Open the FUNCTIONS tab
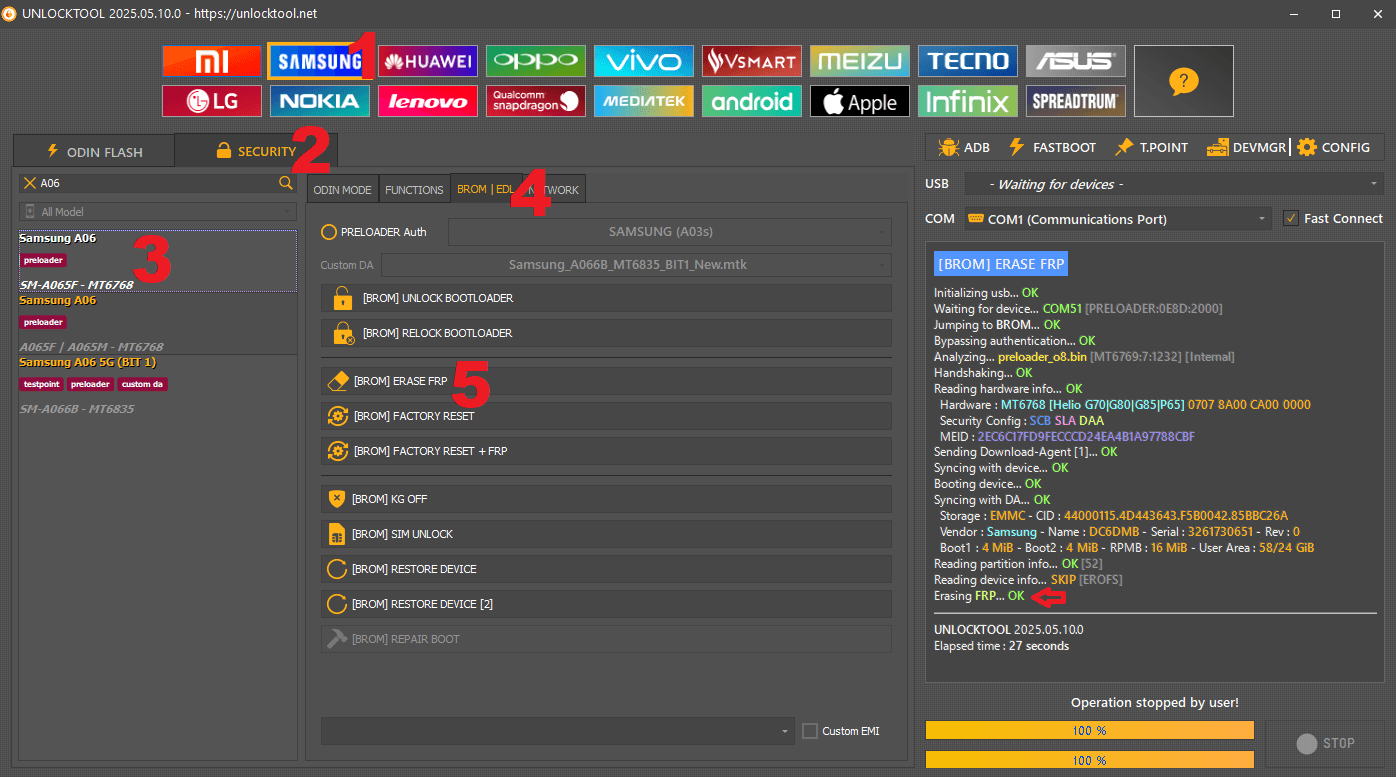 coord(414,190)
